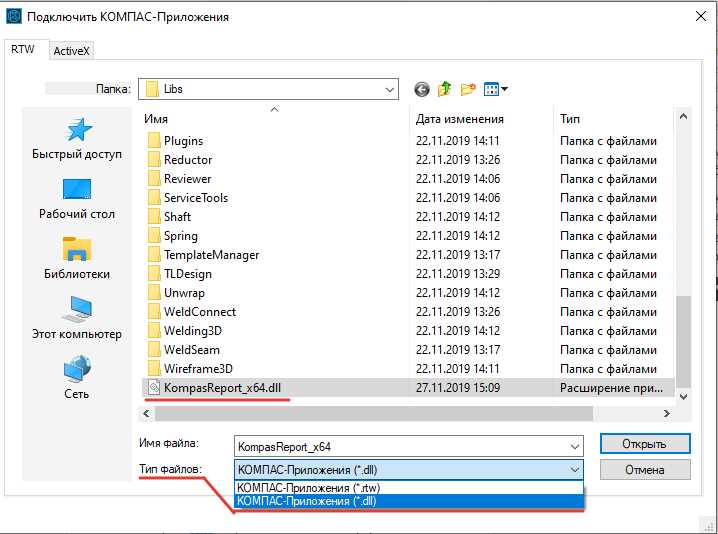Screen dimensions: 718x534
Task: Select the Spring folder icon
Action: pyautogui.click(x=154, y=236)
